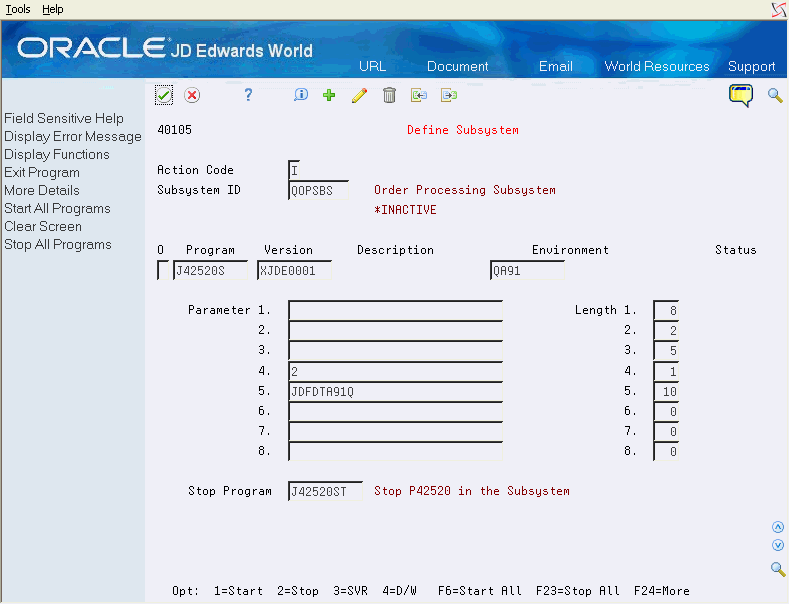Choose Start All Programs in sidebar
Image resolution: width=789 pixels, height=604 pixels.
pos(57,208)
